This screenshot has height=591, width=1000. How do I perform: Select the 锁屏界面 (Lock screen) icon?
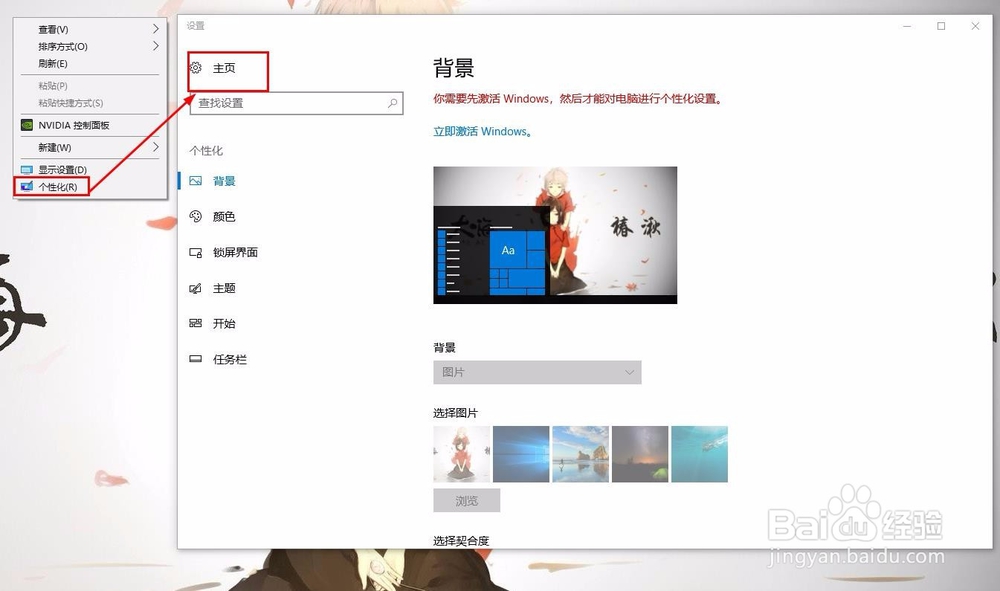coord(196,252)
